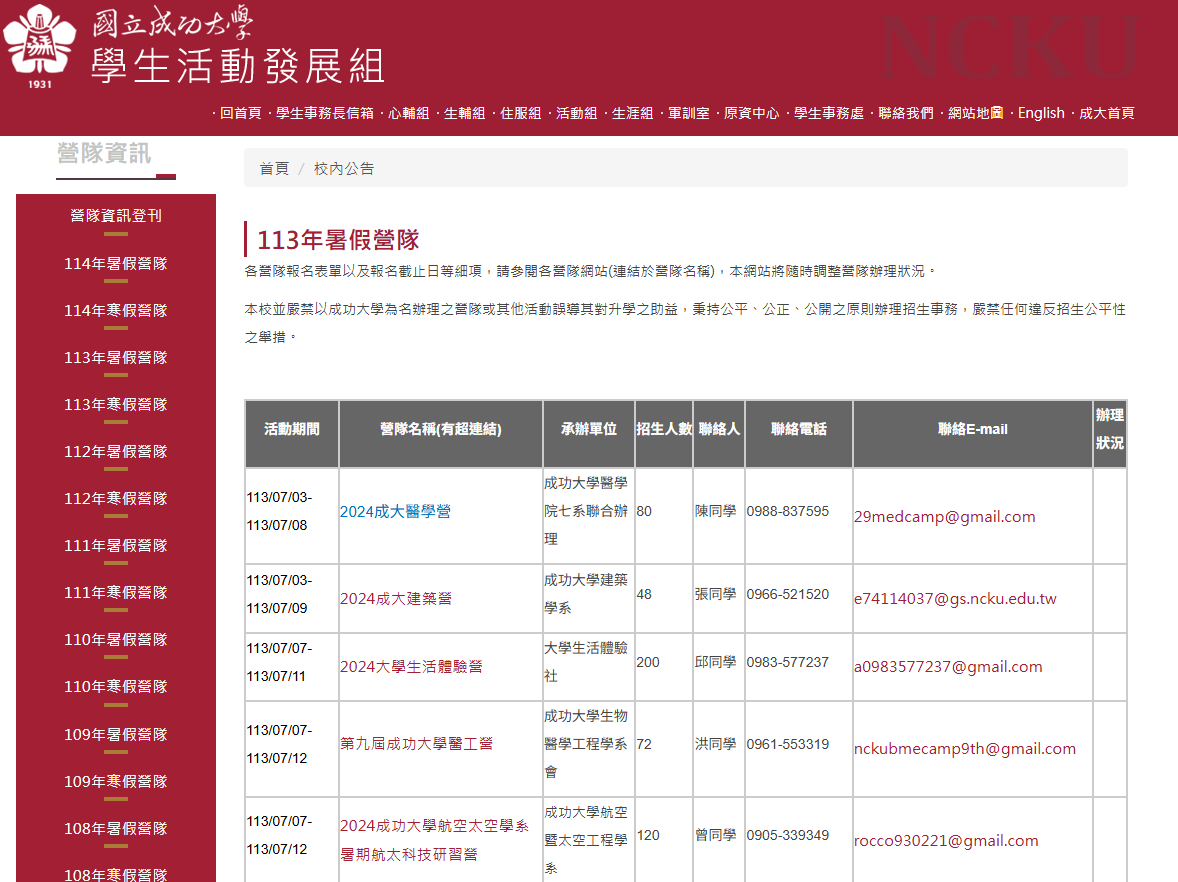Switch language to English
Screen dimensions: 1178x882
coord(1041,113)
